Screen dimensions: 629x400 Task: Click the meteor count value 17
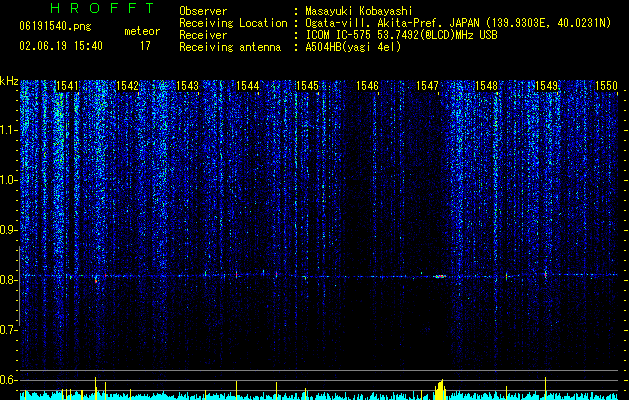point(145,46)
